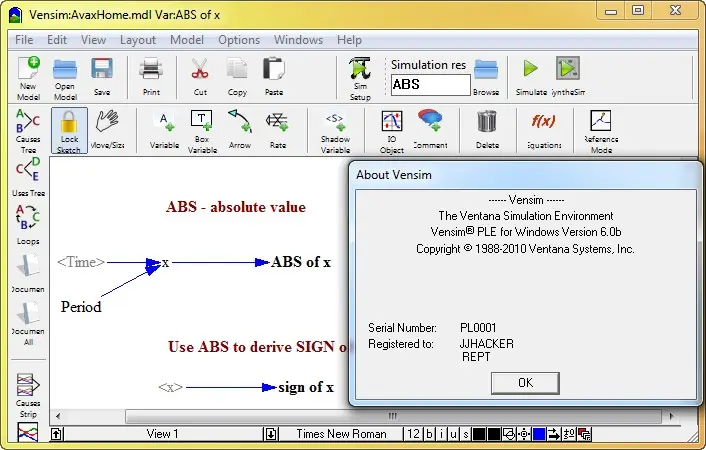The width and height of the screenshot is (706, 450).
Task: Print the sketch with the printer icon
Action: click(151, 77)
